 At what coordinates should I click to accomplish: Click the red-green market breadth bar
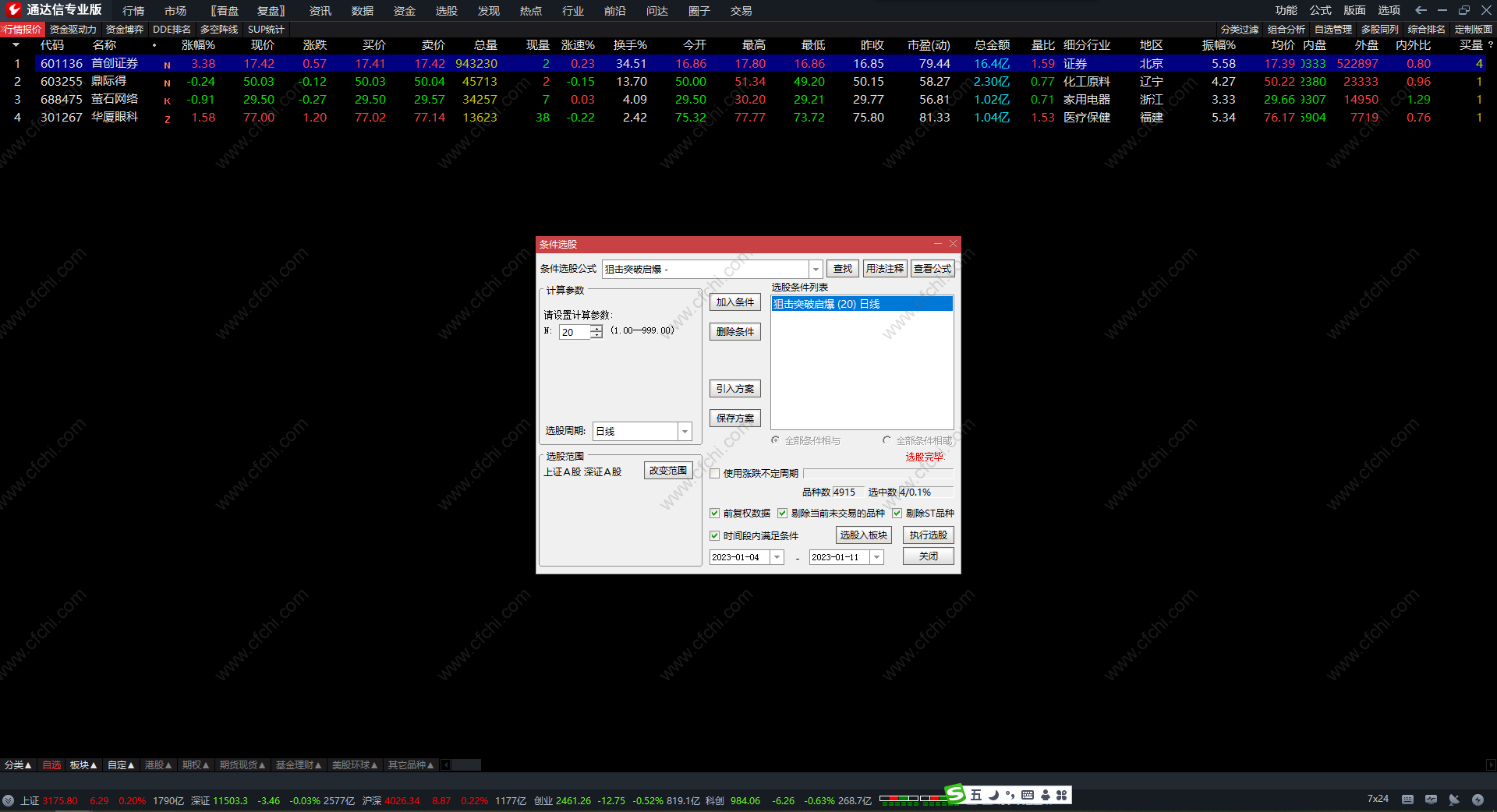click(911, 799)
